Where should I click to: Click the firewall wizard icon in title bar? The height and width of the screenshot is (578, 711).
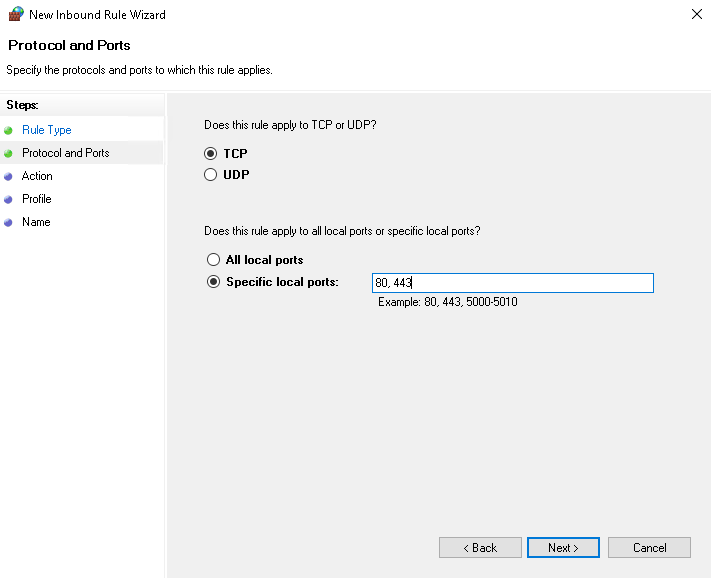(x=14, y=15)
